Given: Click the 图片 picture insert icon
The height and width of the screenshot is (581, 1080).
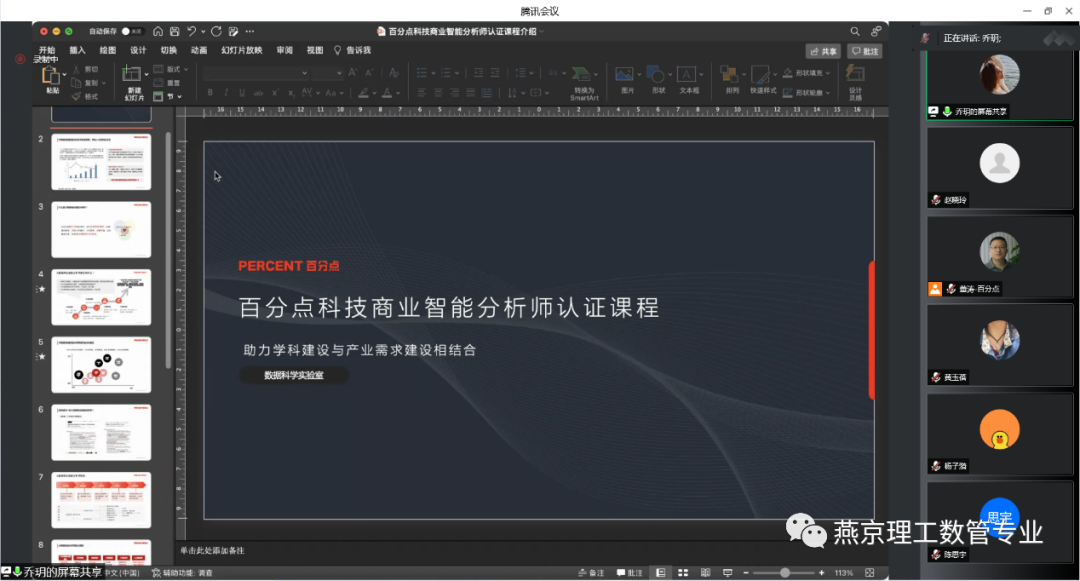Looking at the screenshot, I should coord(626,77).
